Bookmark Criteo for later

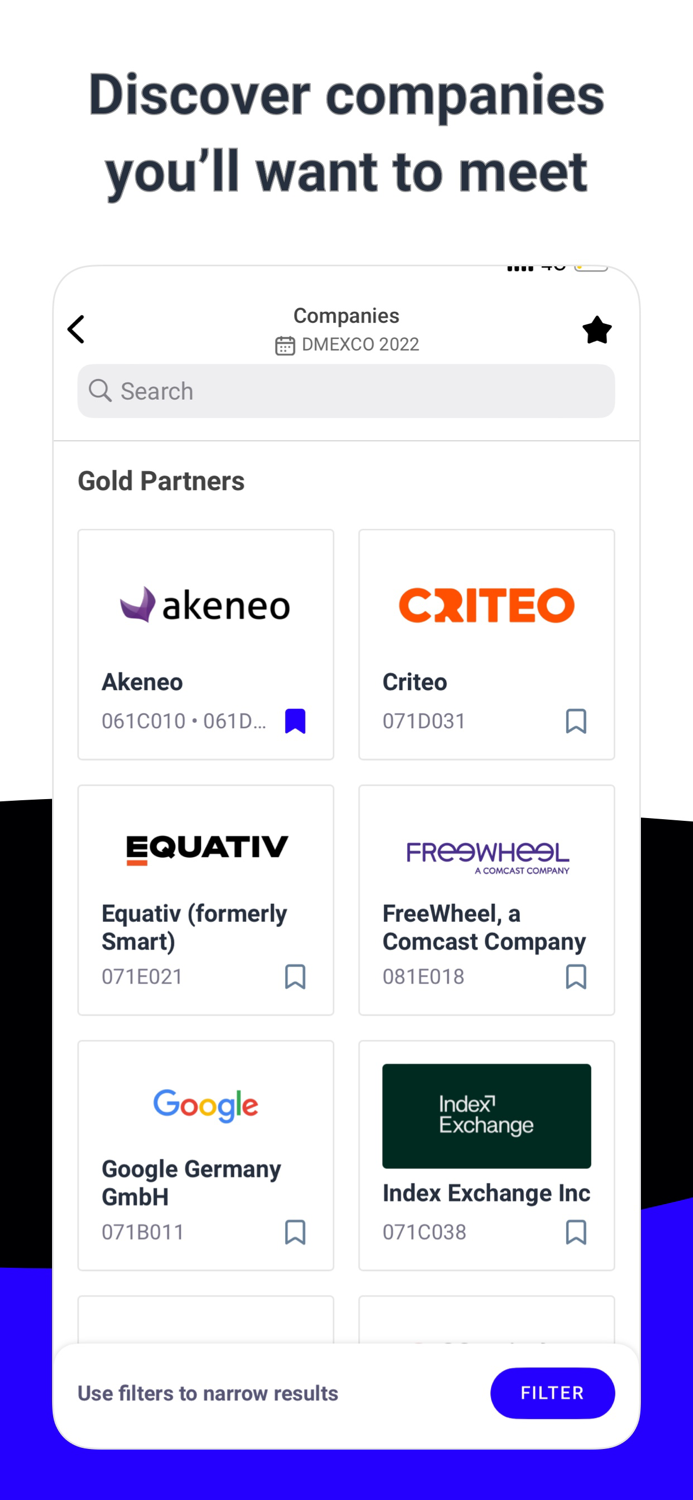click(576, 720)
